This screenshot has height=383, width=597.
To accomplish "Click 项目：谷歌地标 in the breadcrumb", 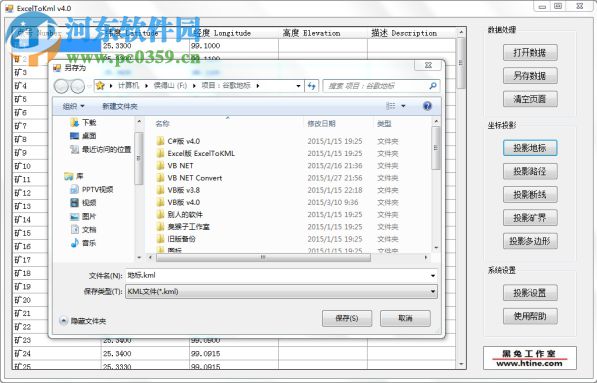I will click(x=226, y=86).
